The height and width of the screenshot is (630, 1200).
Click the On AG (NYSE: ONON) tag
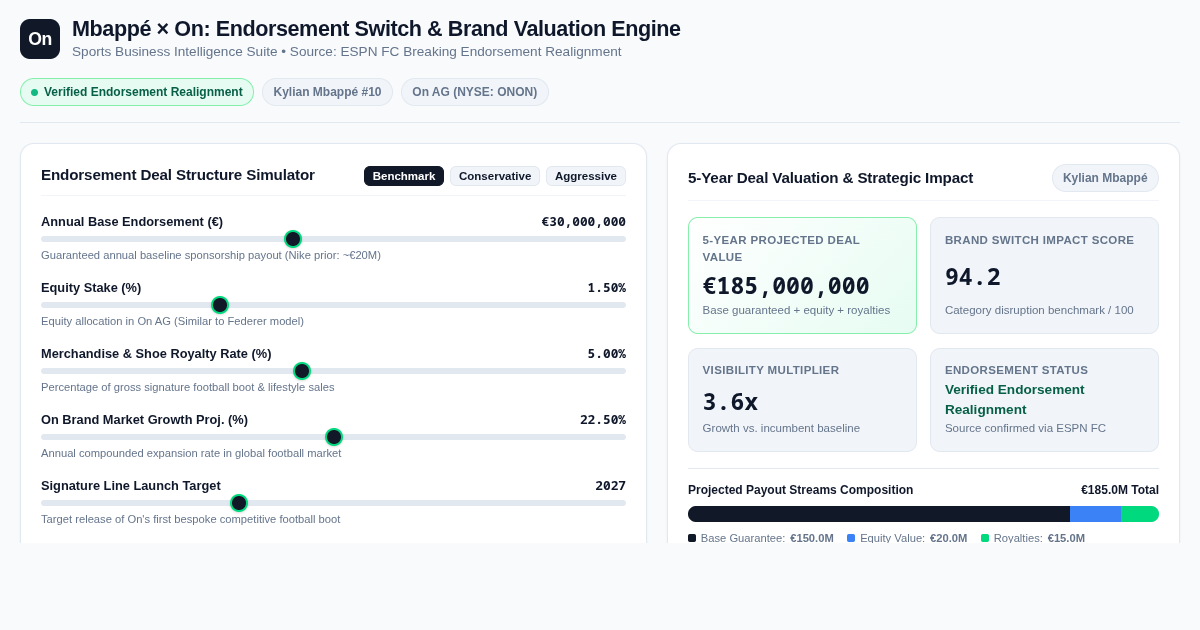(x=475, y=92)
